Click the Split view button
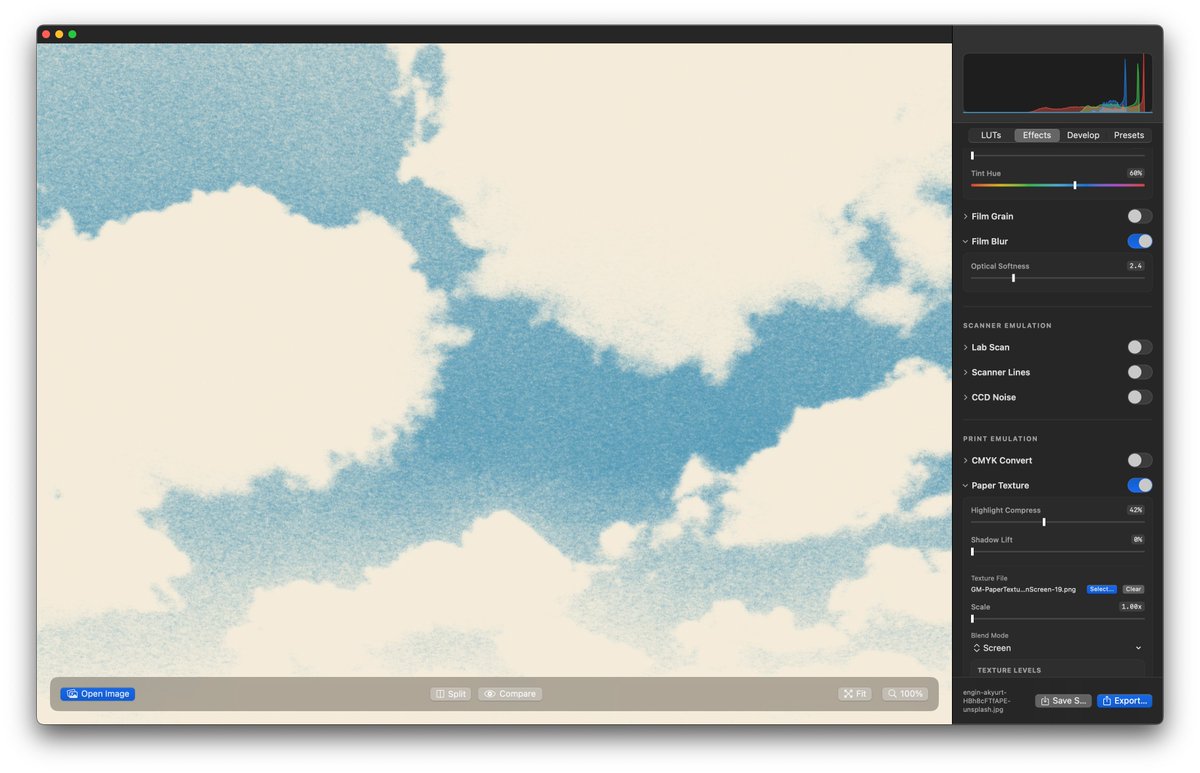 coord(450,694)
